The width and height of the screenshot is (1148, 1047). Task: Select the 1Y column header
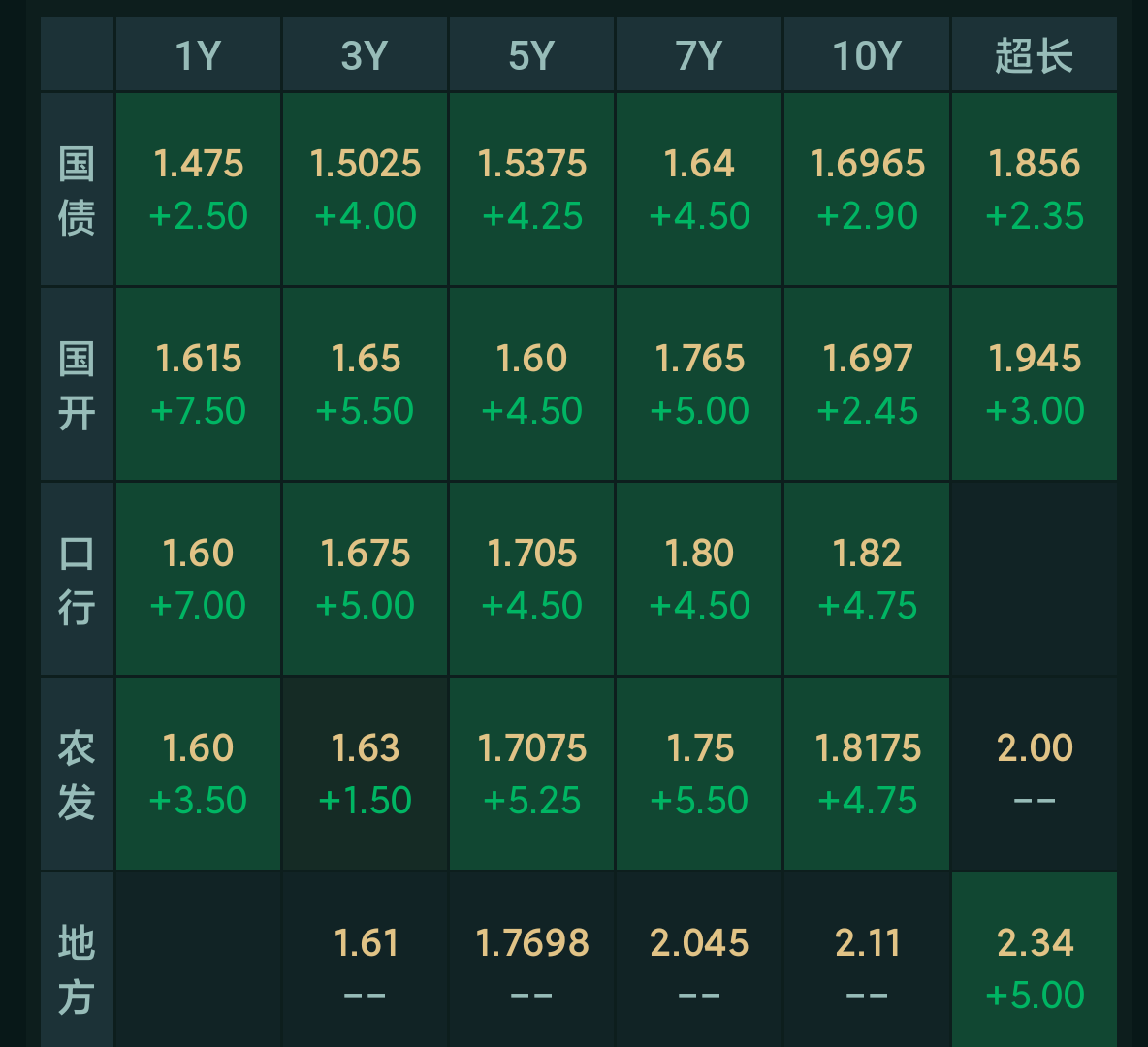(x=197, y=55)
